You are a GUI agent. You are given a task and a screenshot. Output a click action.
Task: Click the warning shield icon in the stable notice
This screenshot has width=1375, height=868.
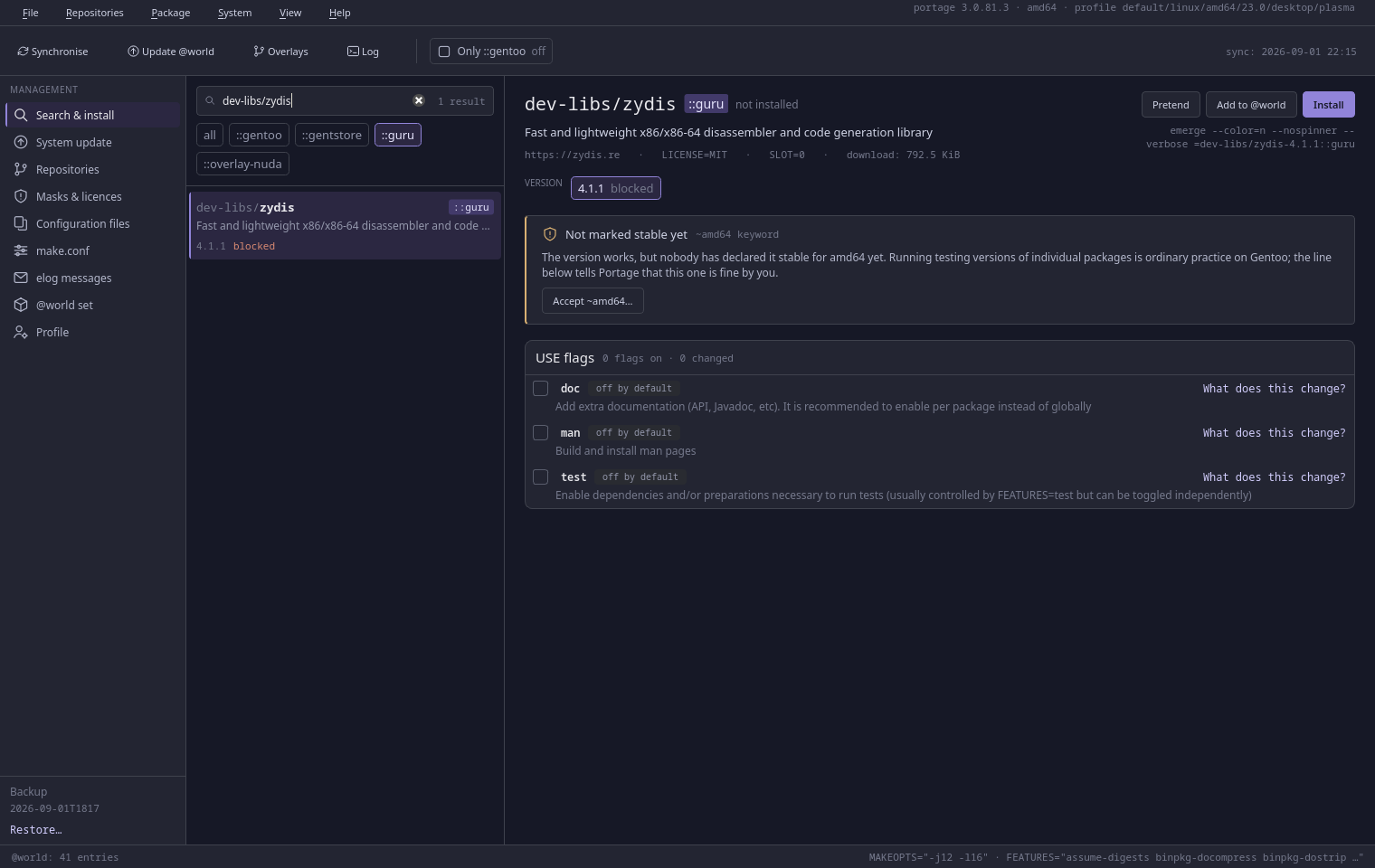549,234
